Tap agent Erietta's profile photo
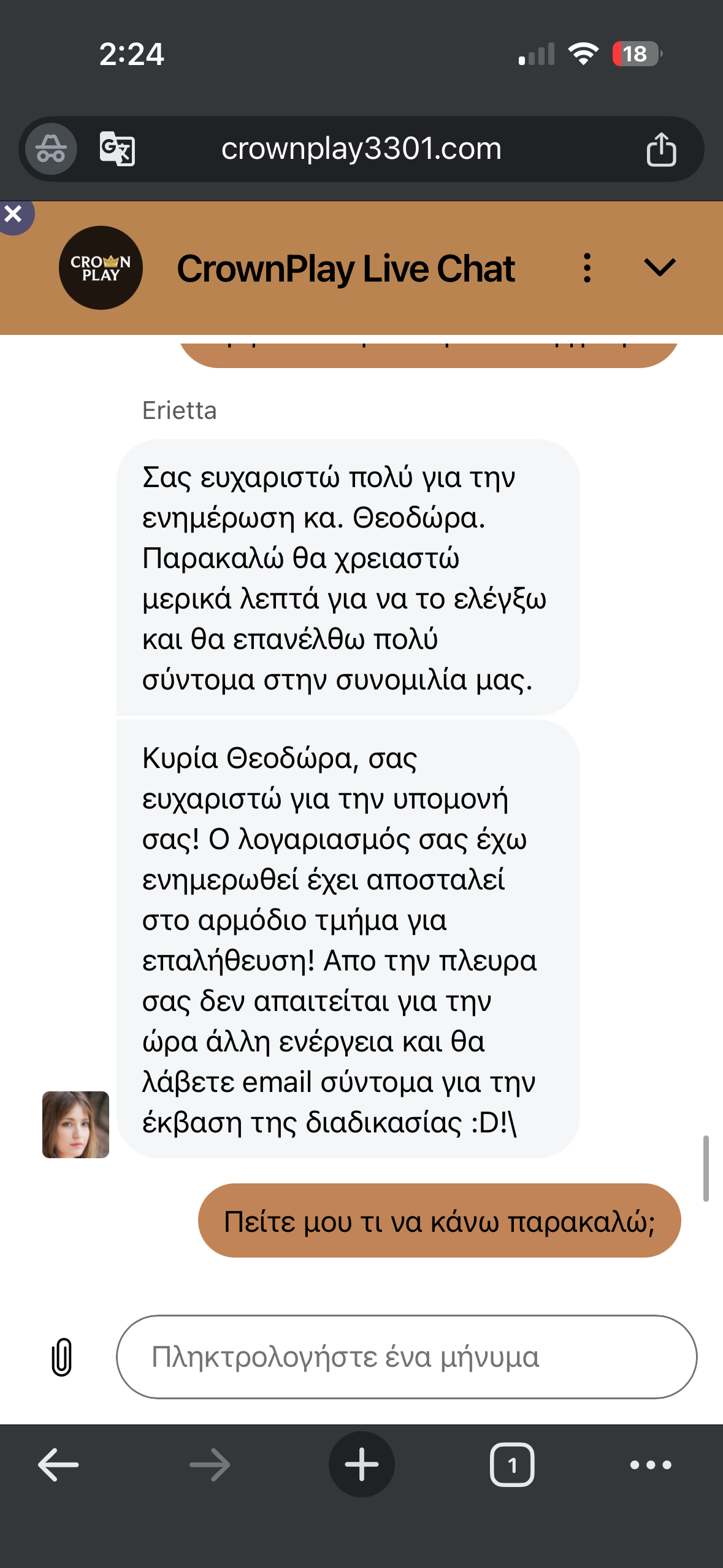The image size is (723, 1568). pos(75,1124)
